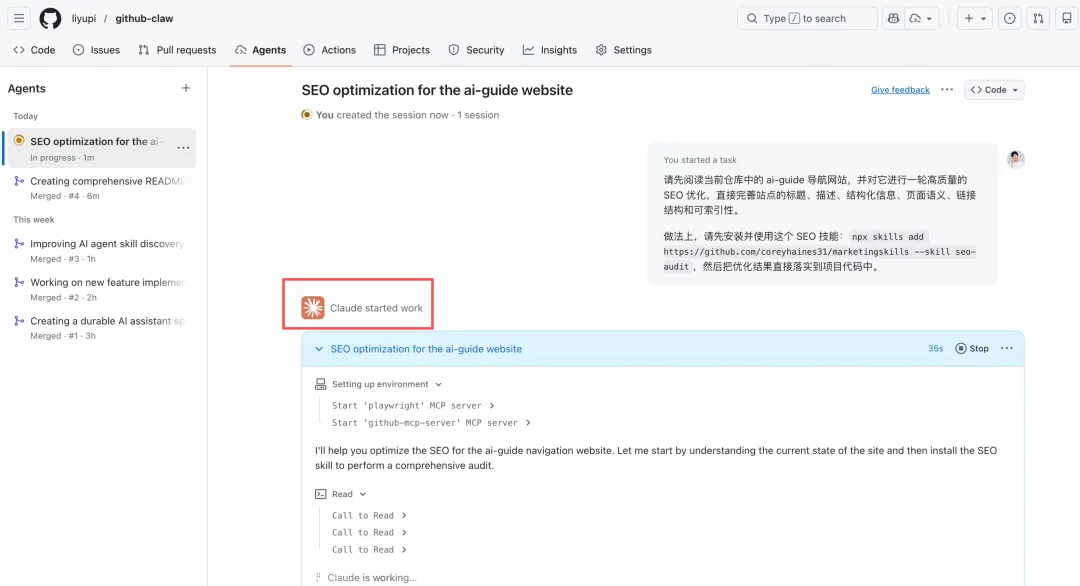Open the Copilot chat icon
The width and height of the screenshot is (1080, 586).
pyautogui.click(x=892, y=18)
